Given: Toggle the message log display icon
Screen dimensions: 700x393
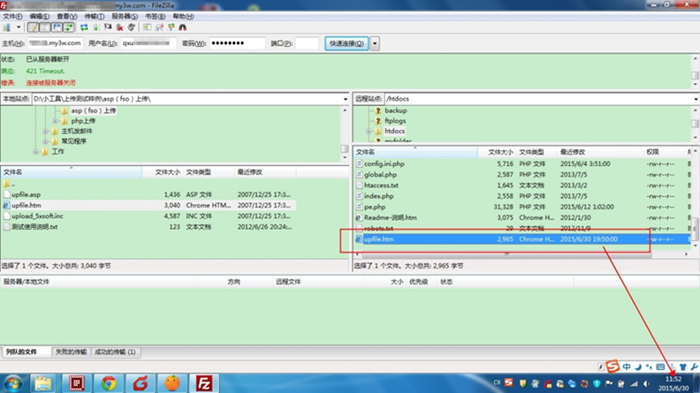Looking at the screenshot, I should [x=33, y=28].
